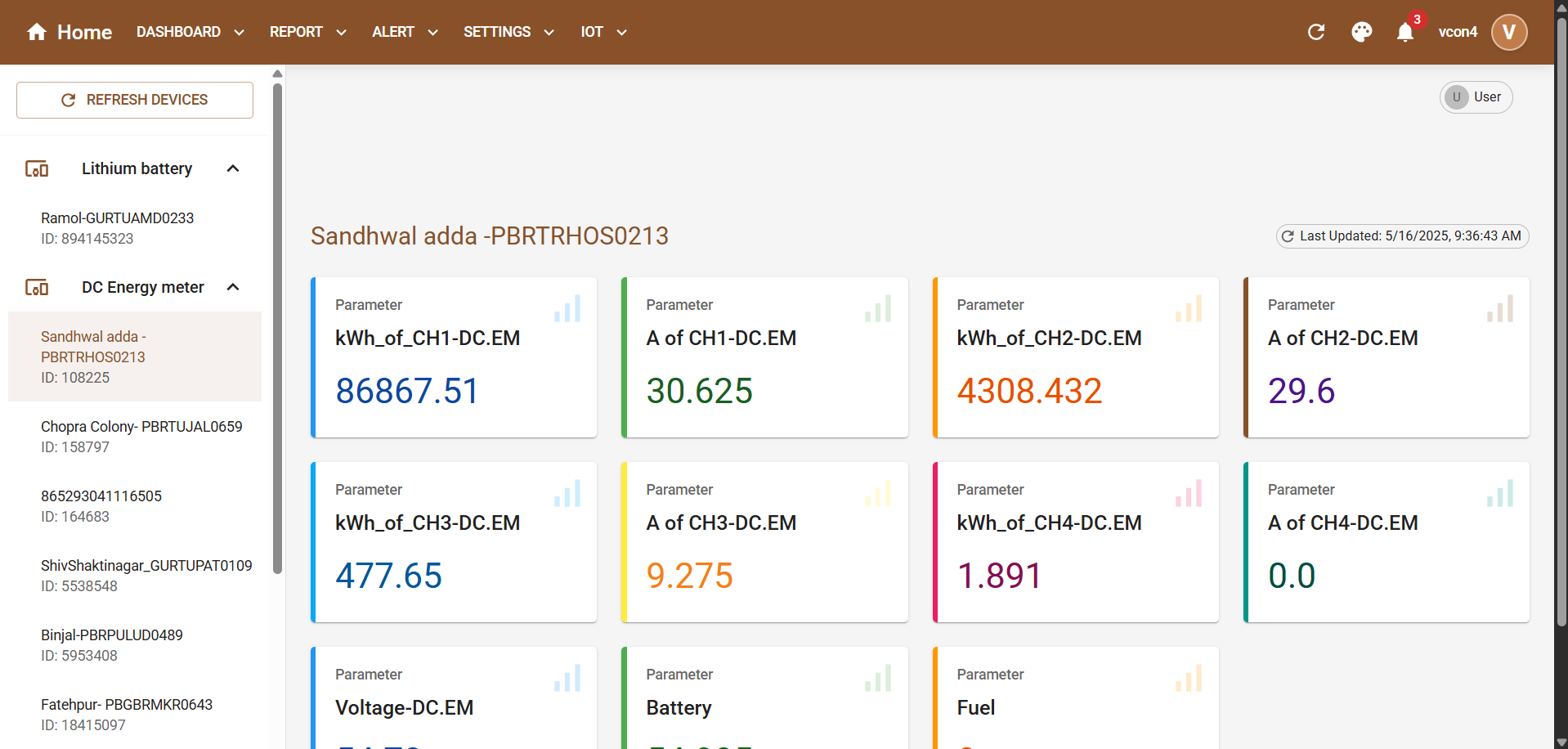The image size is (1568, 749).
Task: Click the sidebar vertical scrollbar thumb
Action: pyautogui.click(x=278, y=327)
